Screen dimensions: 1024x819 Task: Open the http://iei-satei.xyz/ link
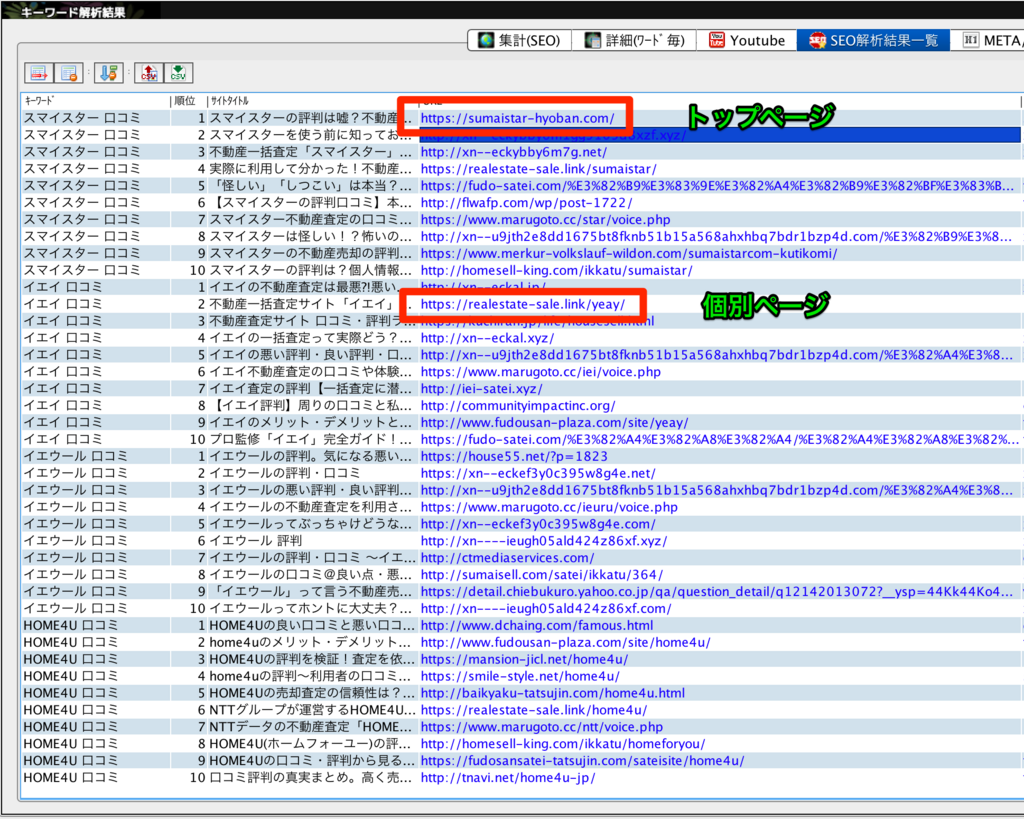point(481,389)
